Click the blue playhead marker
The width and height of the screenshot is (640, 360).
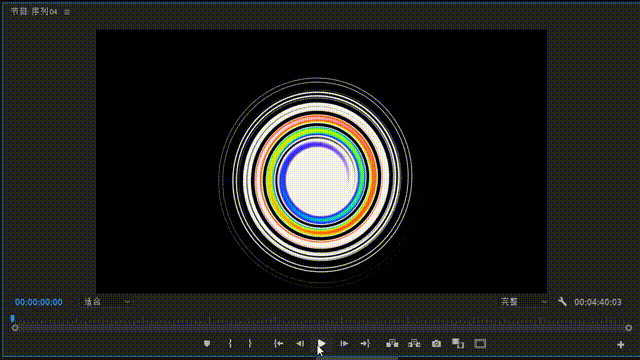pyautogui.click(x=12, y=318)
